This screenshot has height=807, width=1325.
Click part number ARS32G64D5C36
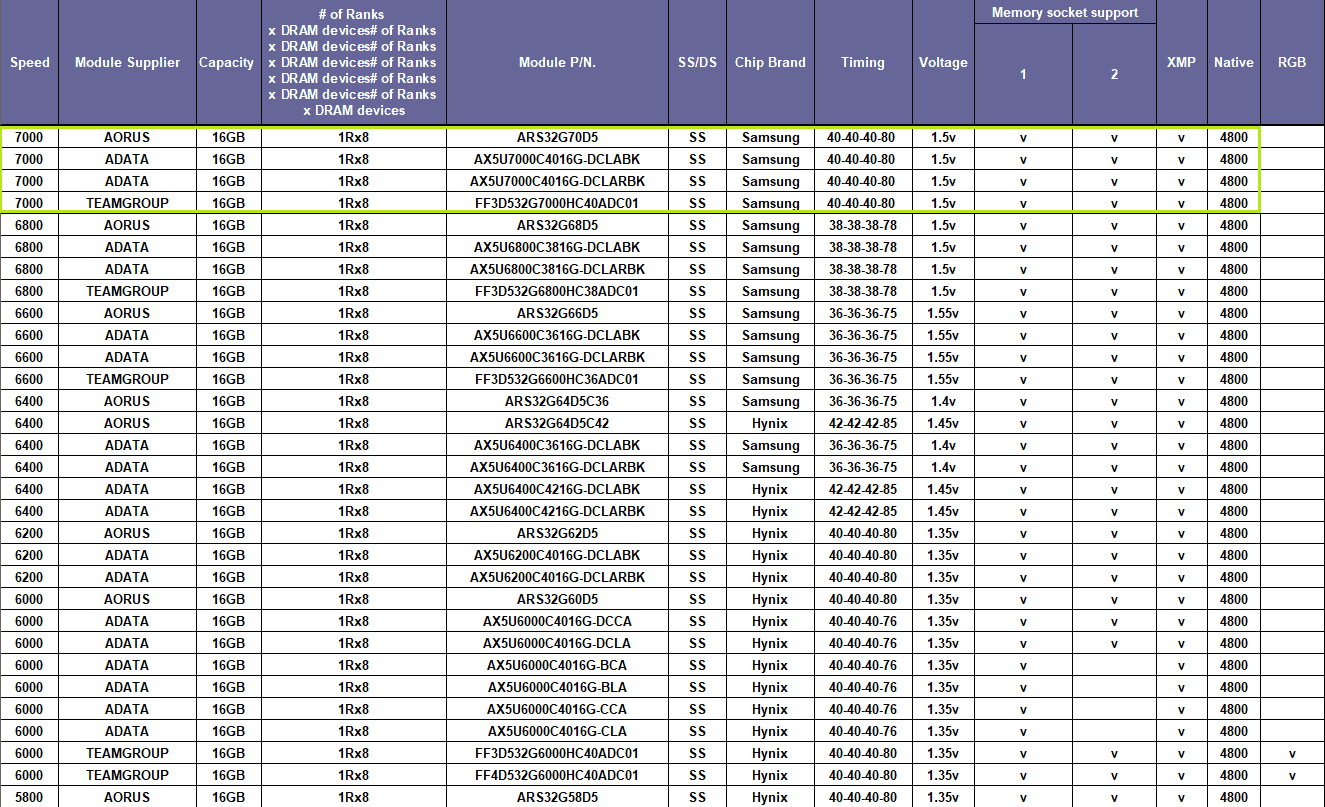[557, 401]
